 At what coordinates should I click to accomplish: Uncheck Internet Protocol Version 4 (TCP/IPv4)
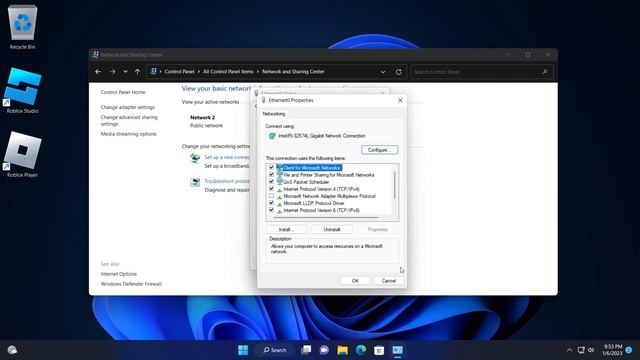[271, 189]
